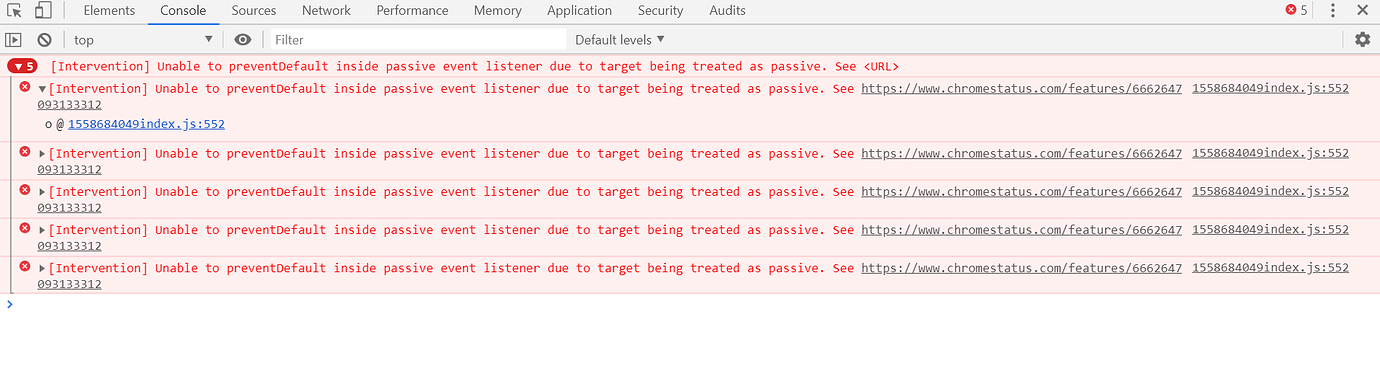This screenshot has width=1380, height=388.
Task: Expand the second Intervention error message
Action: [42, 154]
